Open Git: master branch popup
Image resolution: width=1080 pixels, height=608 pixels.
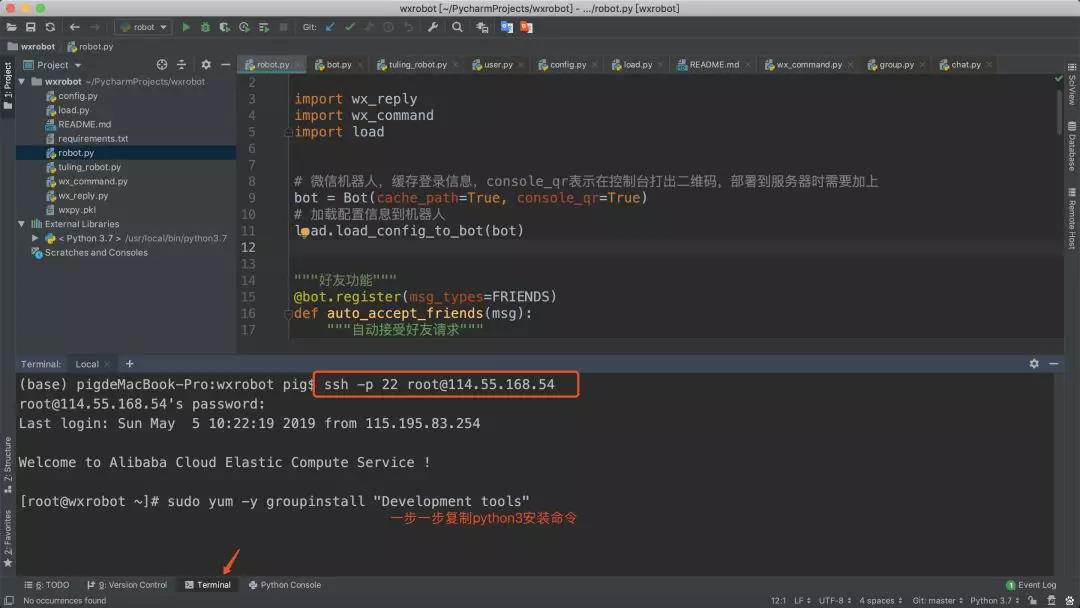[x=936, y=600]
